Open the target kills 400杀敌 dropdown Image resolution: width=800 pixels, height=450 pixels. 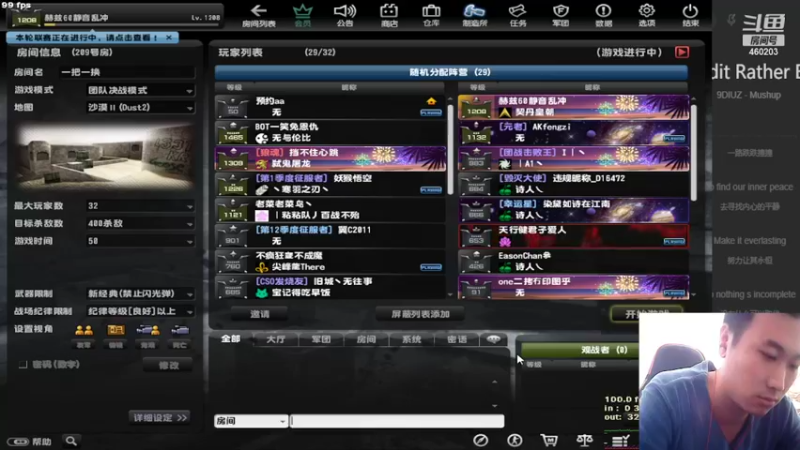[x=140, y=223]
